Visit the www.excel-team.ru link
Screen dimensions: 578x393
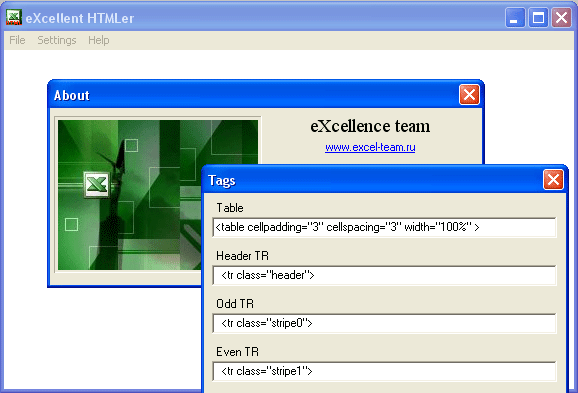[370, 147]
